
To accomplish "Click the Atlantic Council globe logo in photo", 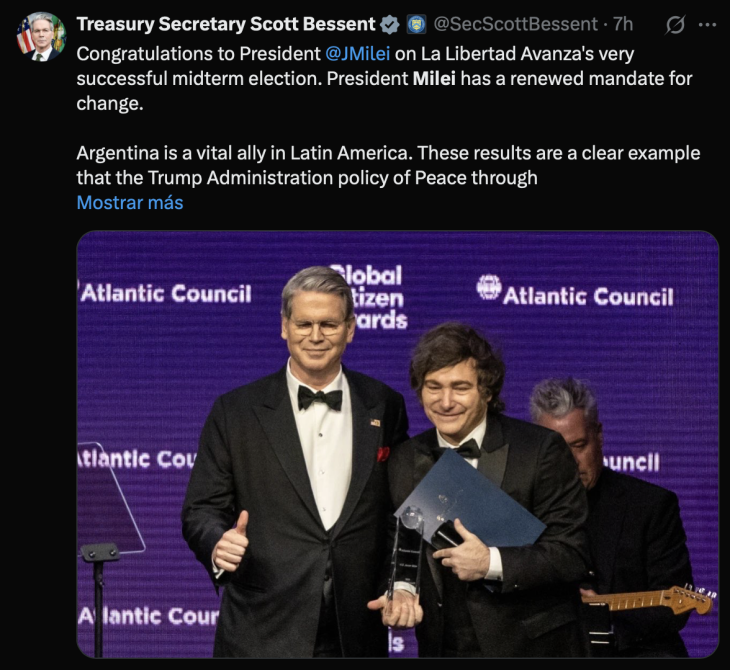I will pos(488,288).
